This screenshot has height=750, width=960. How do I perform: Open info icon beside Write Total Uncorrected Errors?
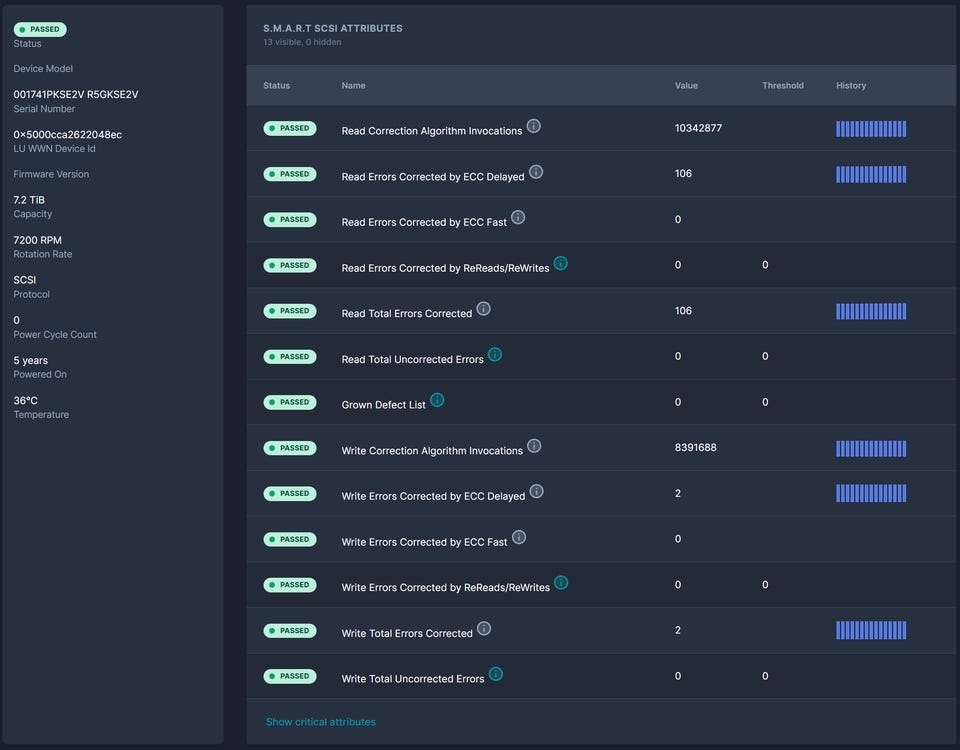point(496,674)
